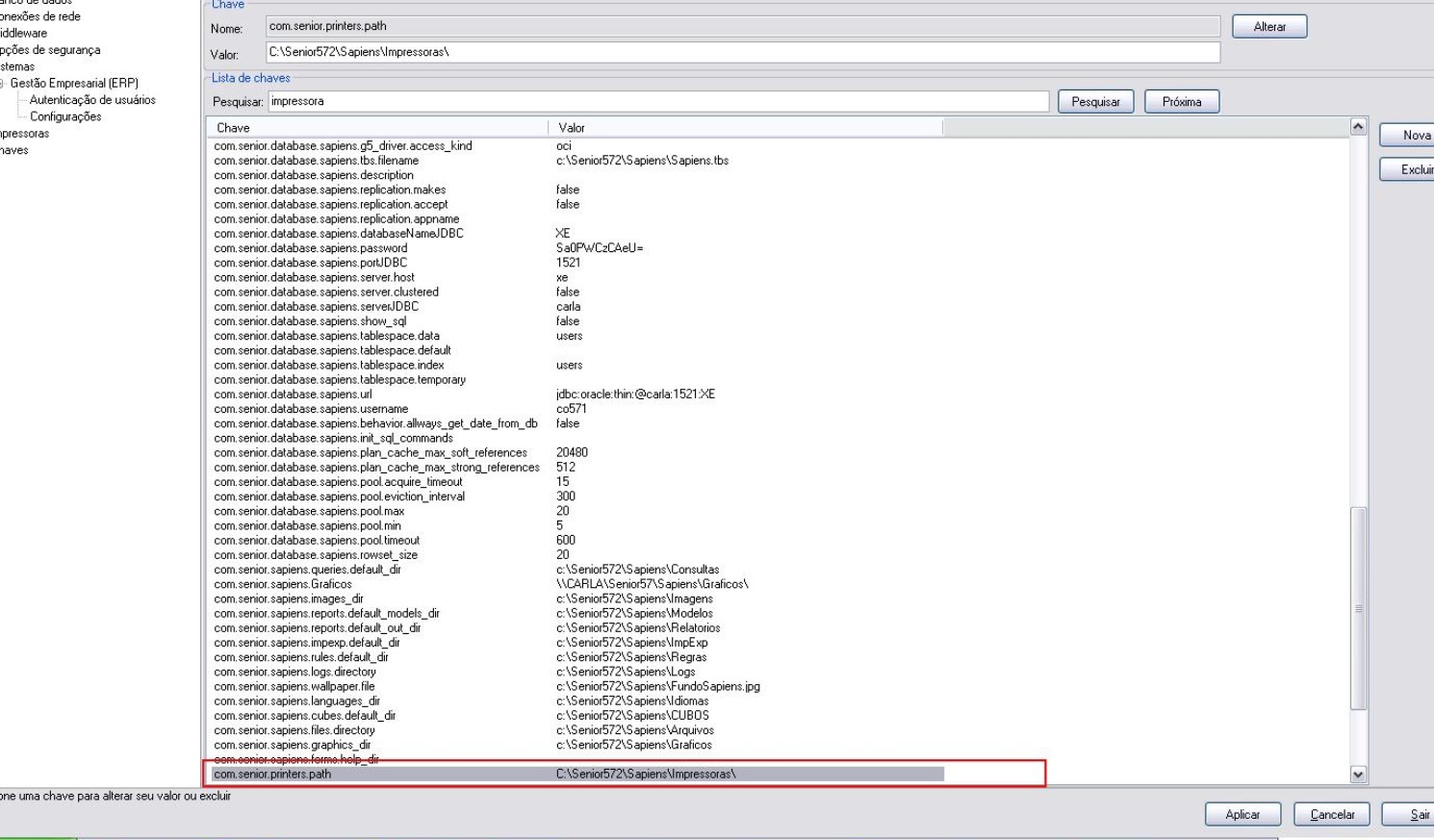
Task: Click the vertical scrollbar thumb
Action: click(1358, 608)
